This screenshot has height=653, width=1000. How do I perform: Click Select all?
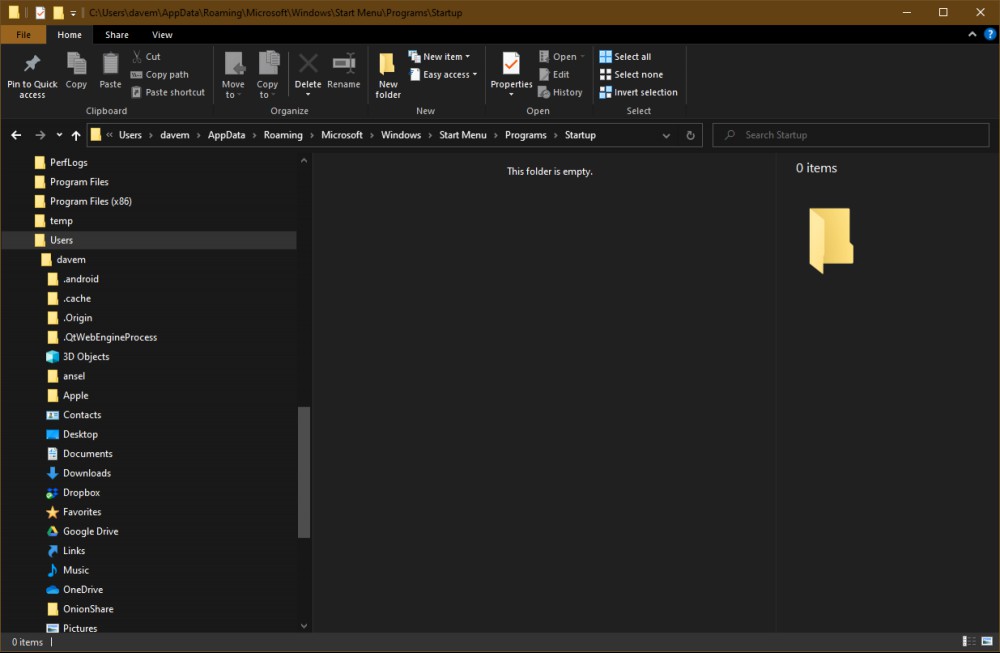click(x=625, y=57)
